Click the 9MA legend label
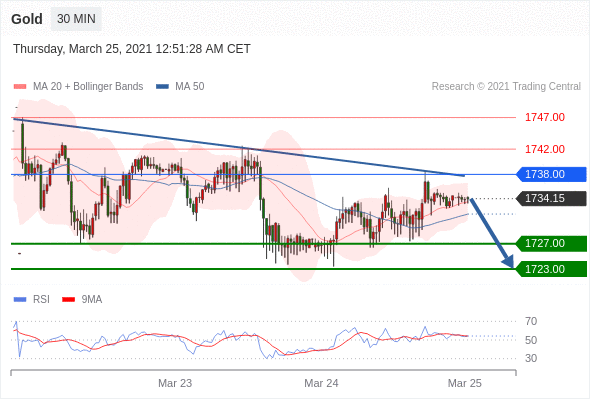The width and height of the screenshot is (590, 400). pos(92,300)
